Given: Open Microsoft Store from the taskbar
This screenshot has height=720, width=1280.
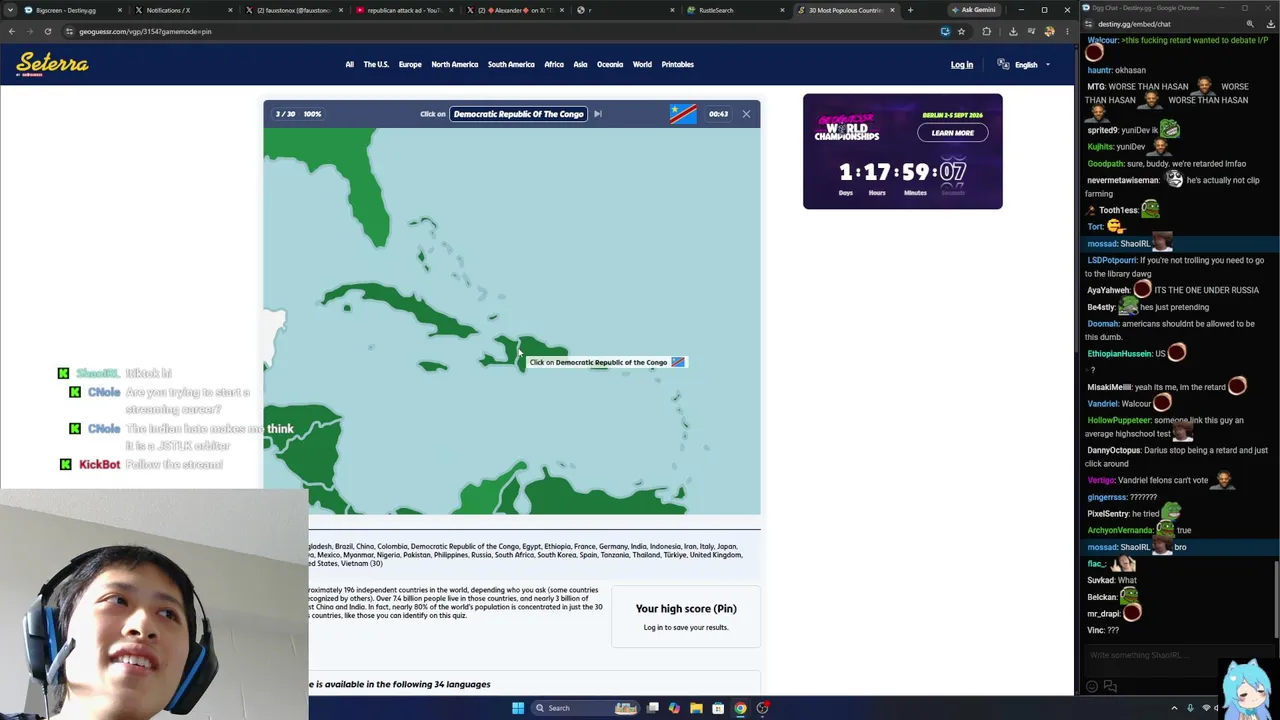Looking at the screenshot, I should pos(718,708).
